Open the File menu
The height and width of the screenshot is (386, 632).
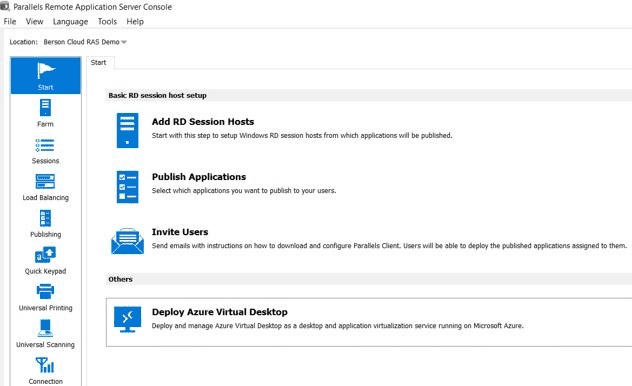pos(10,22)
